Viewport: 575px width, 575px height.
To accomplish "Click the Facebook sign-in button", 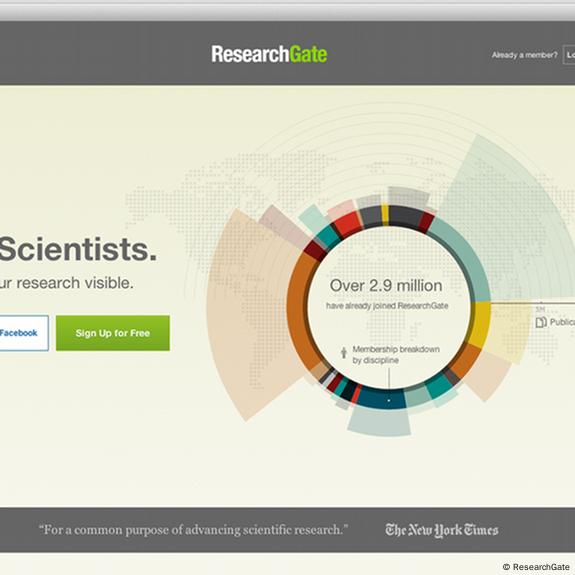I will 23,333.
